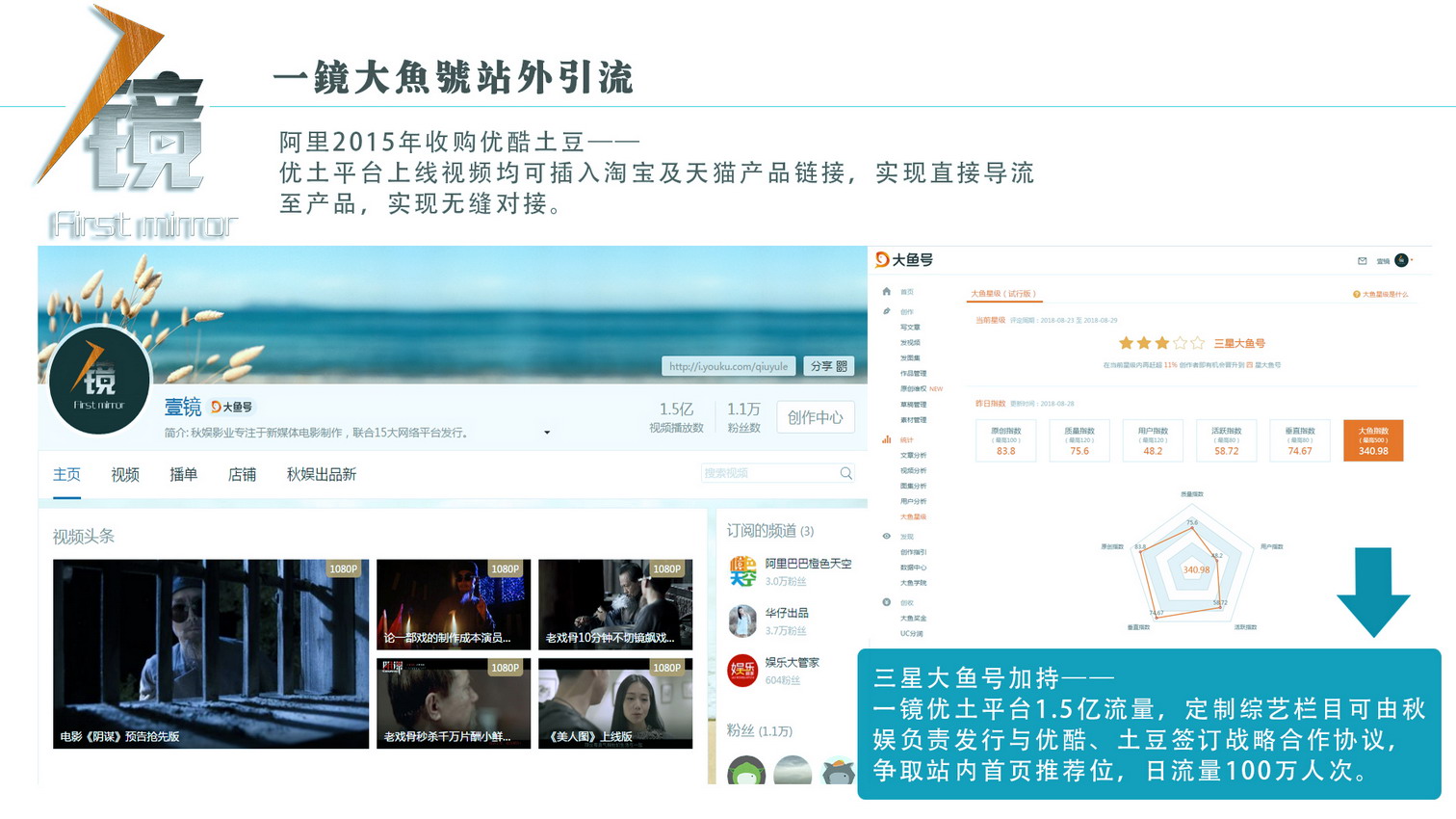Viewport: 1456px width, 819px height.
Task: Click the 创作中心 button
Action: click(x=815, y=417)
